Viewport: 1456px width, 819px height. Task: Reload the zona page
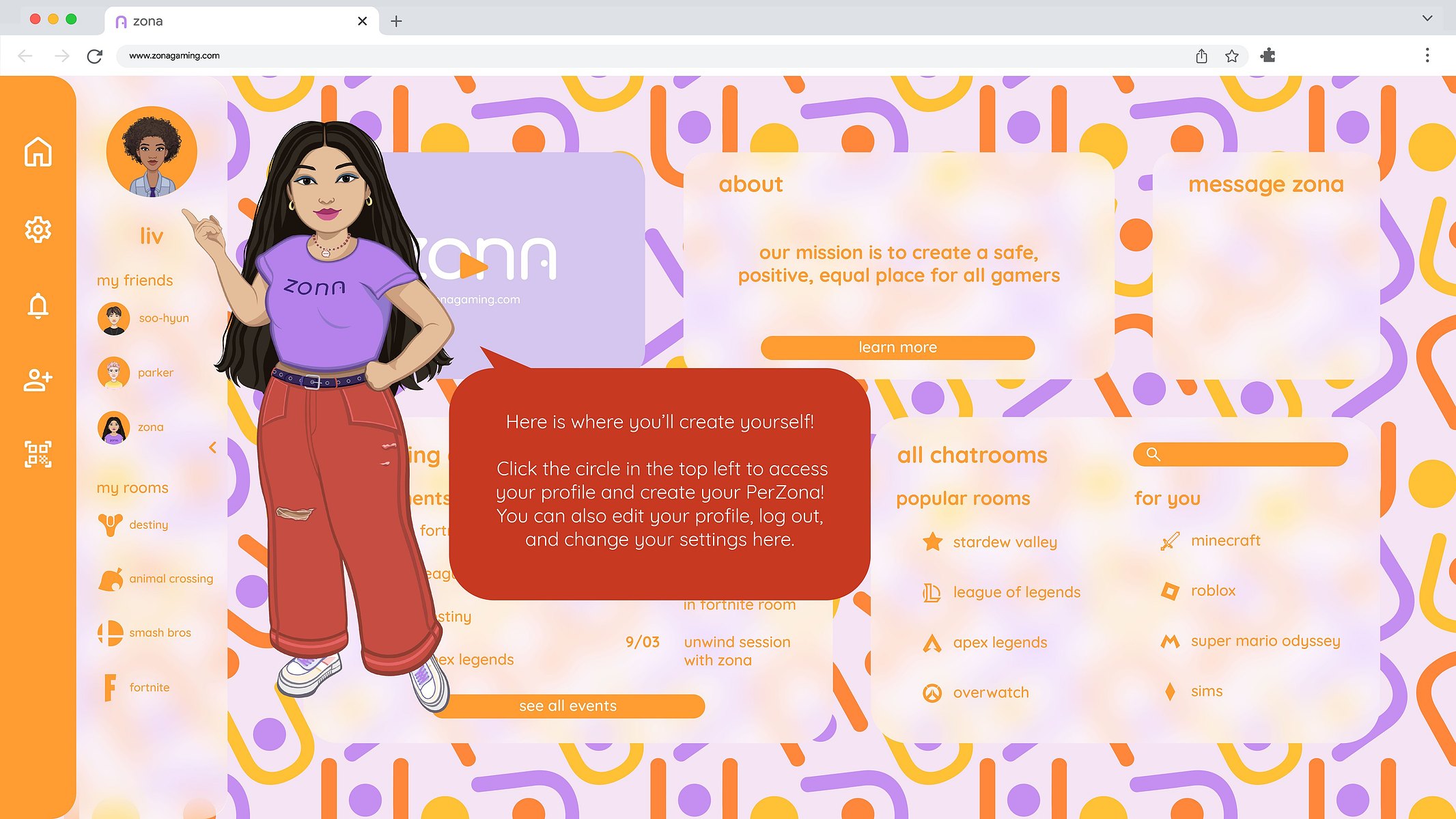[95, 56]
